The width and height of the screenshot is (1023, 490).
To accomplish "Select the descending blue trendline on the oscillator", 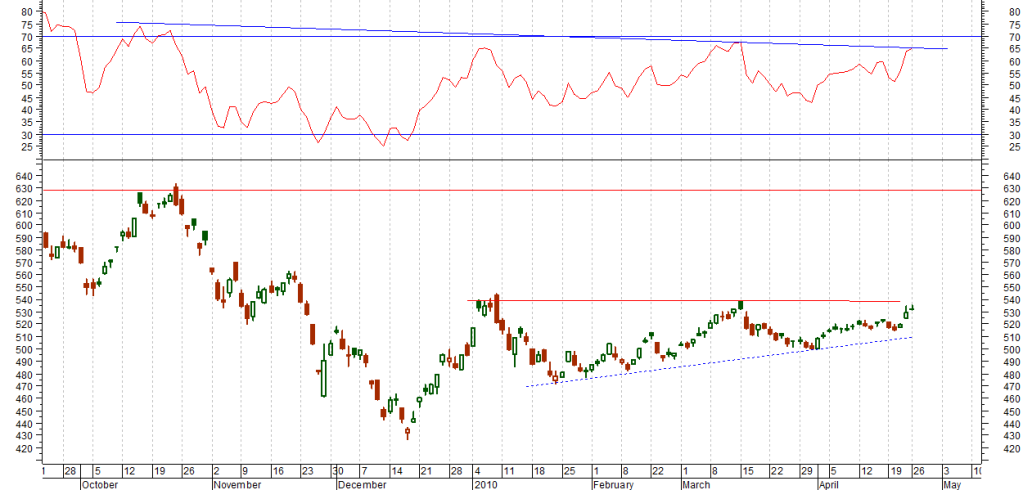I will click(x=530, y=35).
